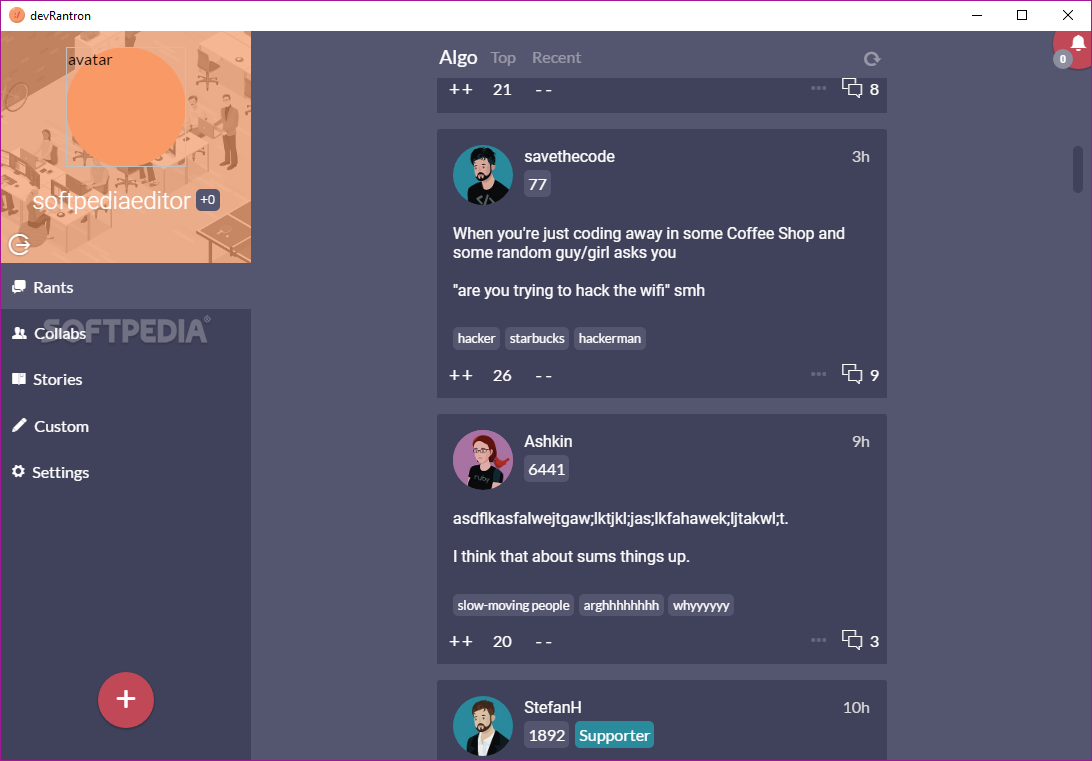Open more options on Ashkin's rant

pos(818,640)
